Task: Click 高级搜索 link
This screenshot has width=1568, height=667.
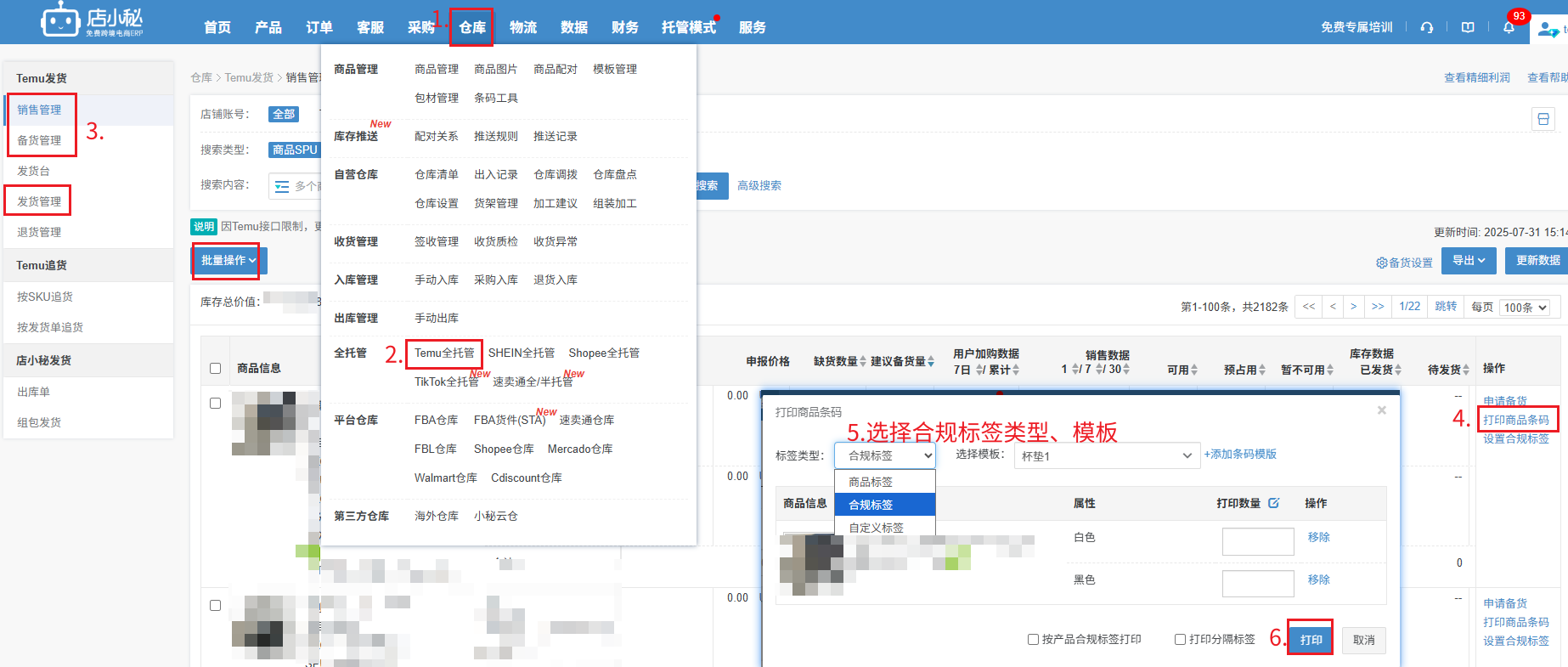Action: coord(759,186)
